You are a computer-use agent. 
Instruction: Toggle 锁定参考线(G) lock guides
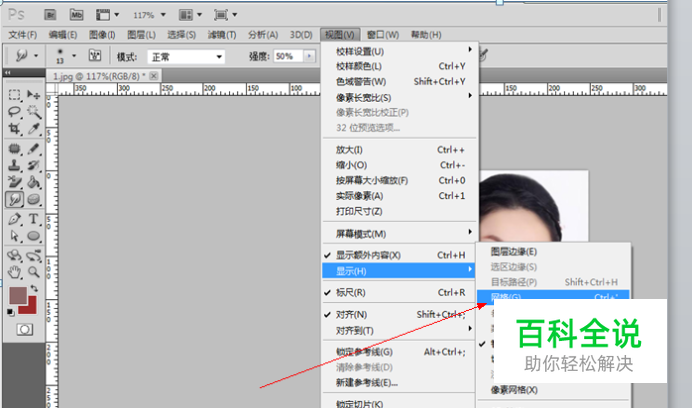[x=399, y=352]
